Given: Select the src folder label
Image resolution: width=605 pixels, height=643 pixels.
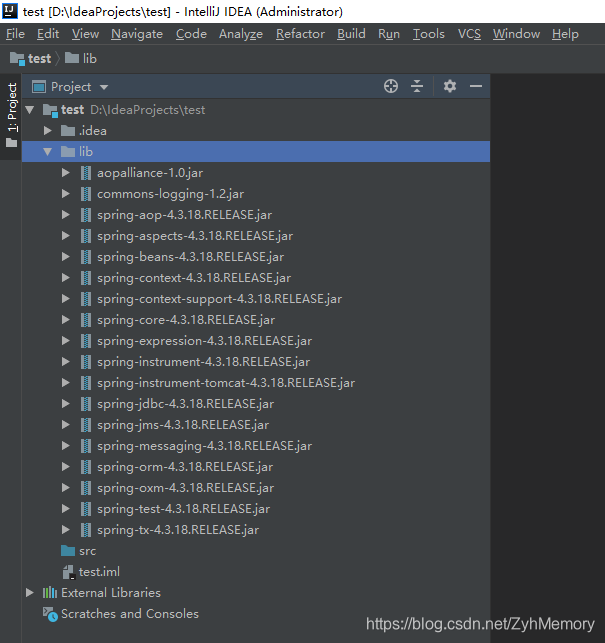Looking at the screenshot, I should pyautogui.click(x=87, y=551).
